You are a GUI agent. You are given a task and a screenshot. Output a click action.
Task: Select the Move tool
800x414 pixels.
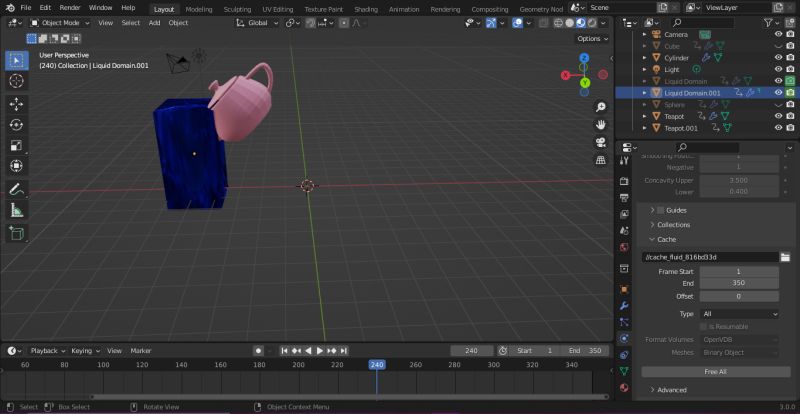point(16,105)
